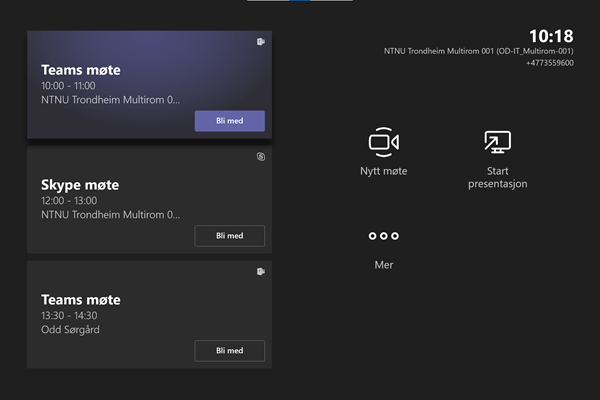Click the Skype møte title text
The height and width of the screenshot is (400, 600).
tap(80, 185)
